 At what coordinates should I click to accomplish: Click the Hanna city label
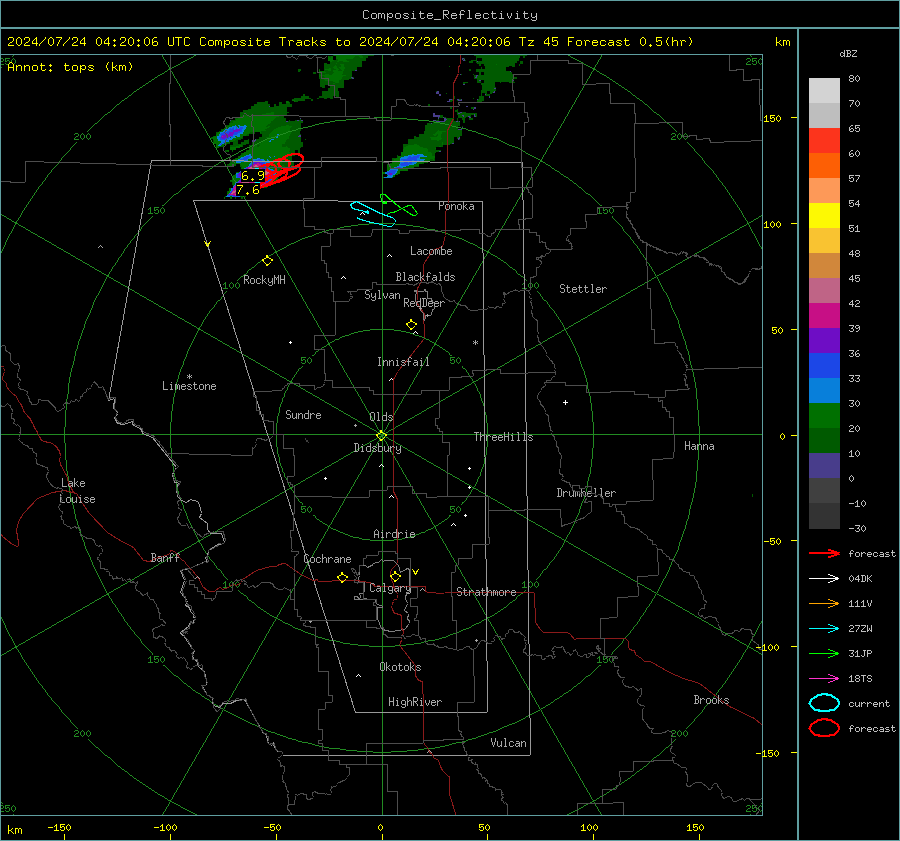click(699, 446)
